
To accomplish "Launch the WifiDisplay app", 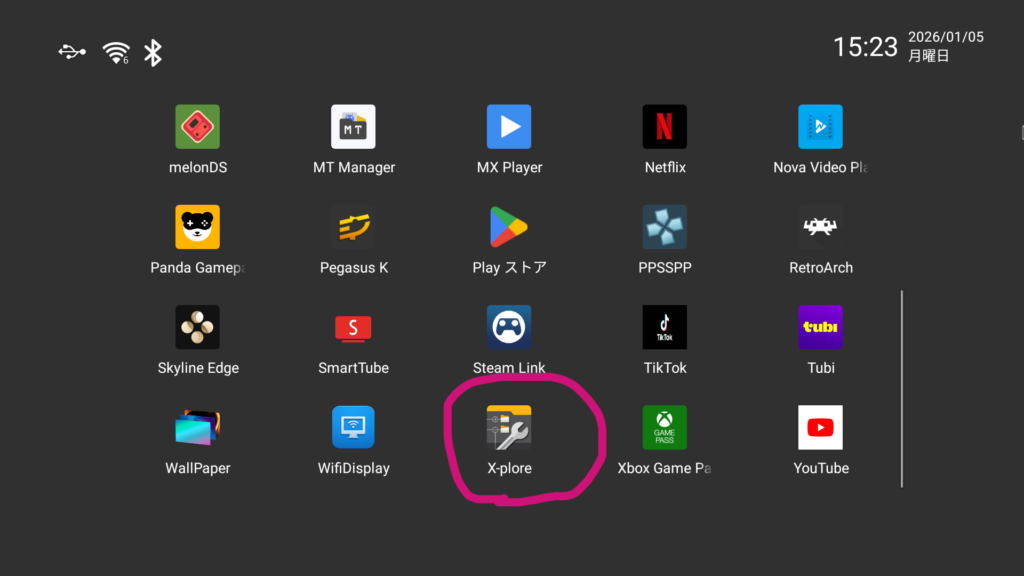I will pyautogui.click(x=353, y=427).
